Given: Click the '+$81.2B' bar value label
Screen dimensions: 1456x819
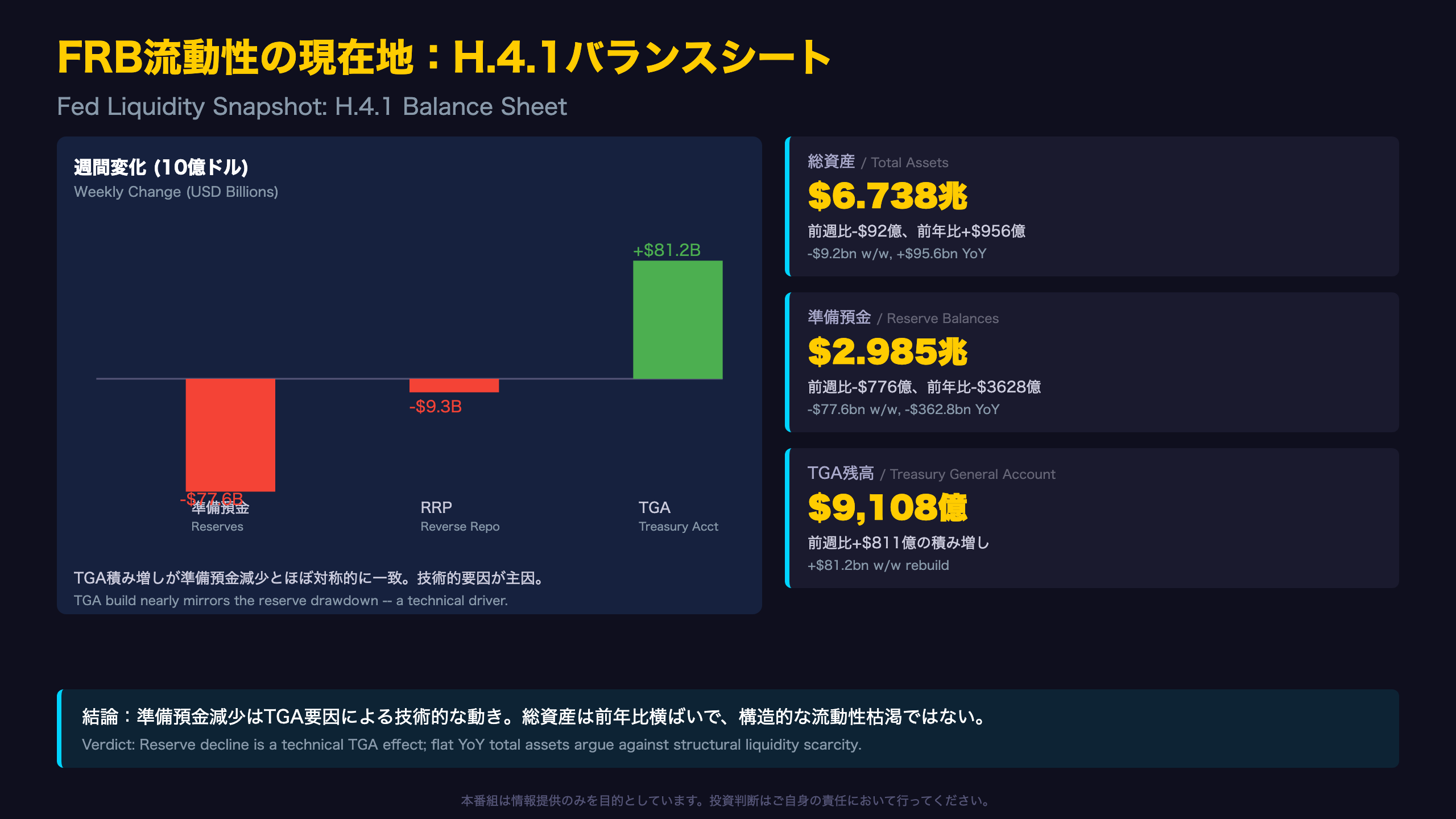Looking at the screenshot, I should 667,250.
